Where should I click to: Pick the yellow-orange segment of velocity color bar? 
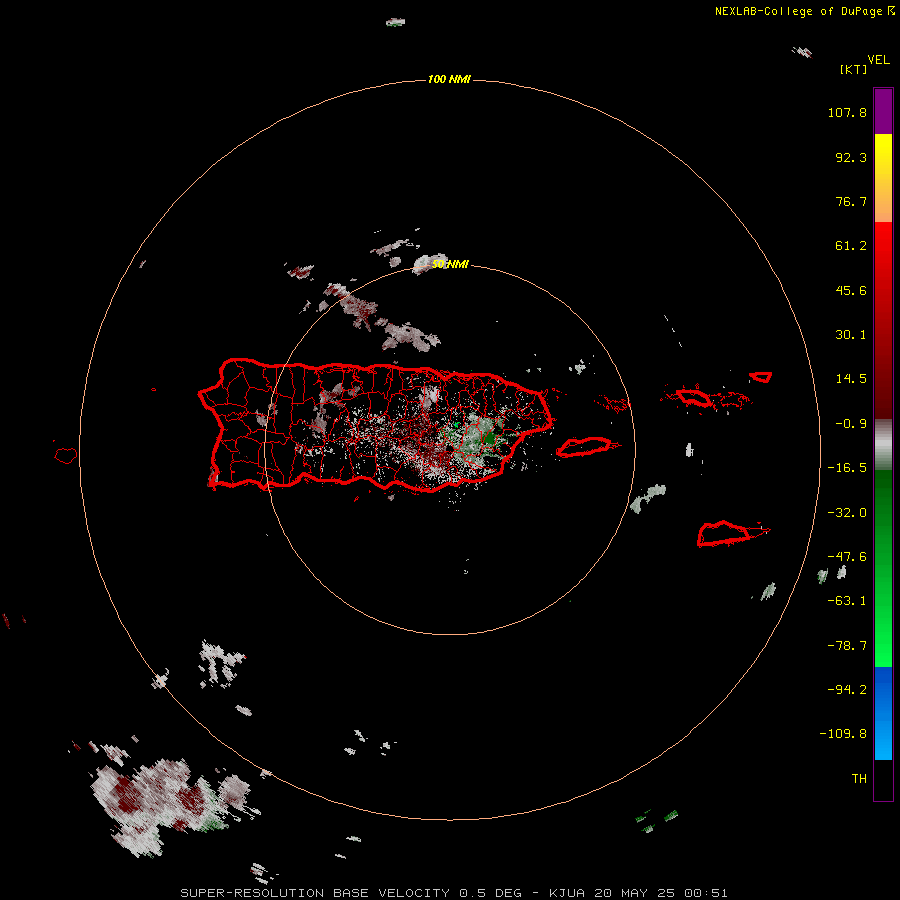click(x=883, y=178)
